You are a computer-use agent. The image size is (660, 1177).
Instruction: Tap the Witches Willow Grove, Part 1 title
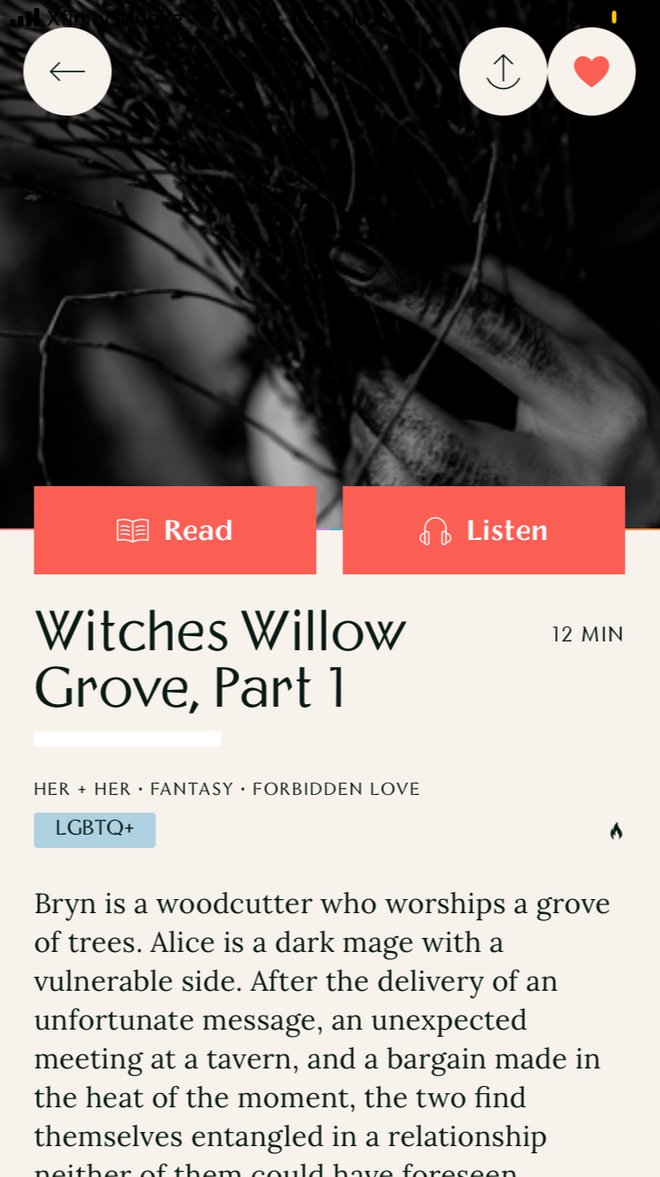pos(220,659)
